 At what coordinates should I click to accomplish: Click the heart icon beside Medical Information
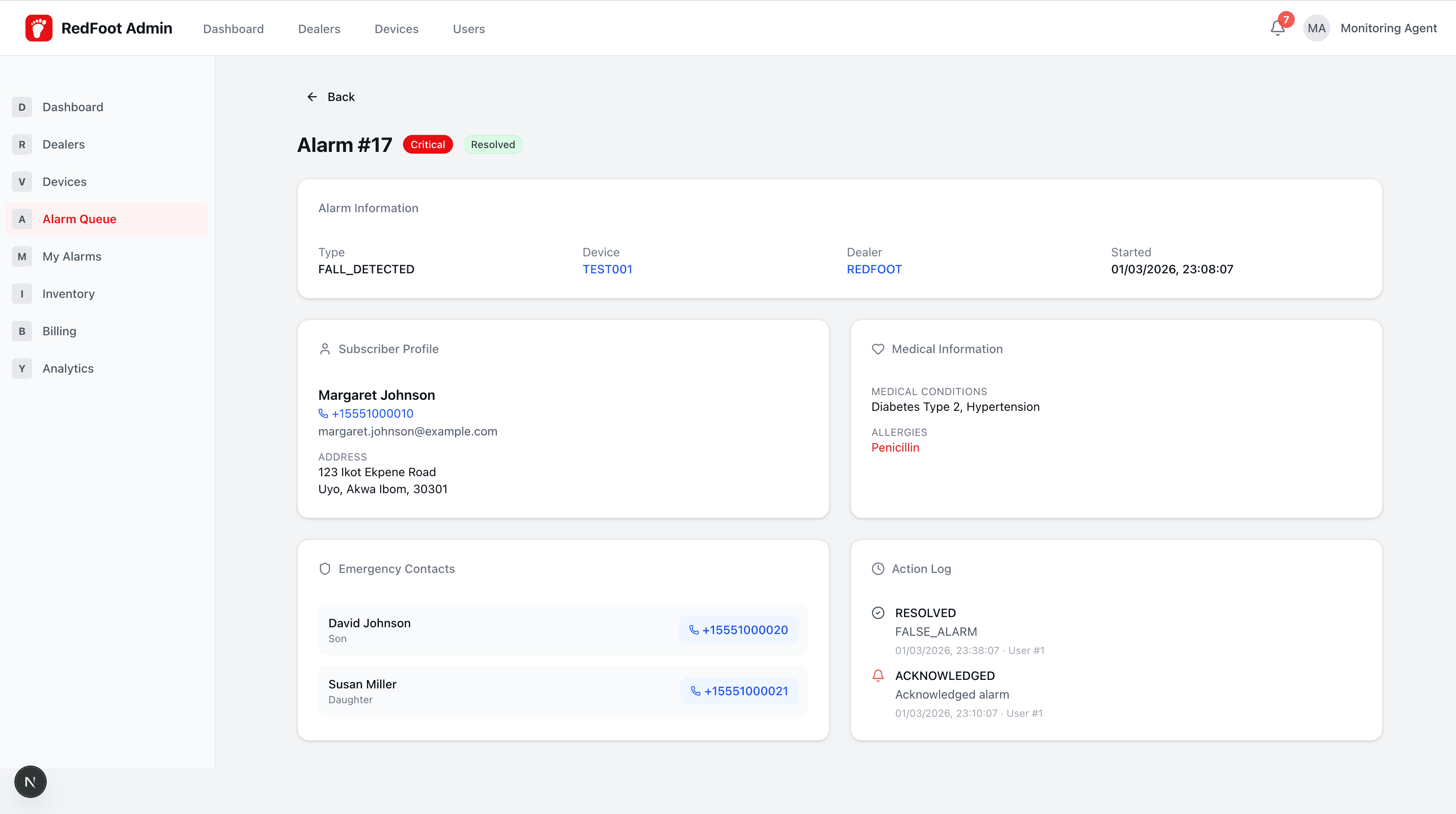(878, 349)
